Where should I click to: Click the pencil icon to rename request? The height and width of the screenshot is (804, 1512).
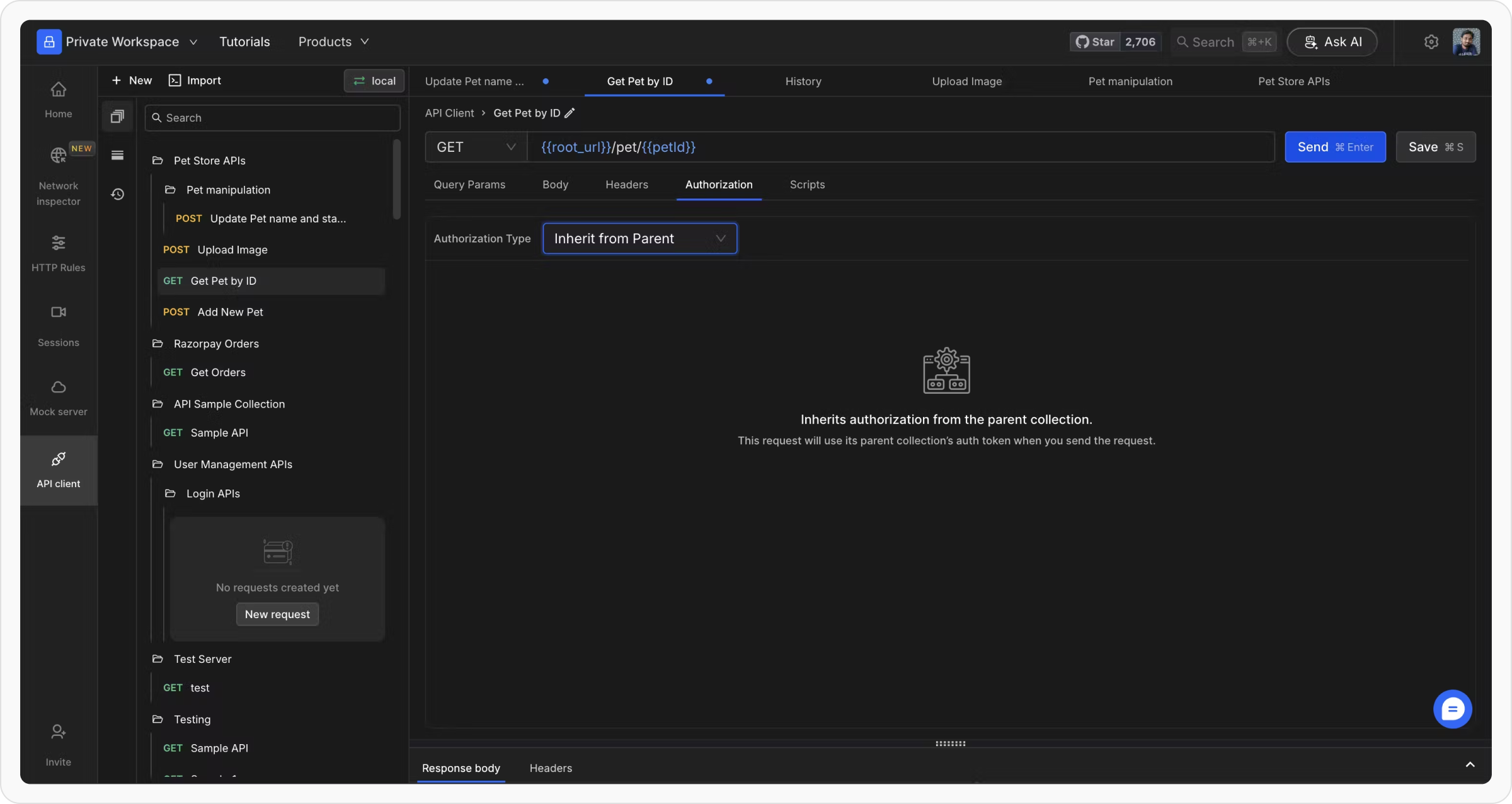(x=570, y=113)
